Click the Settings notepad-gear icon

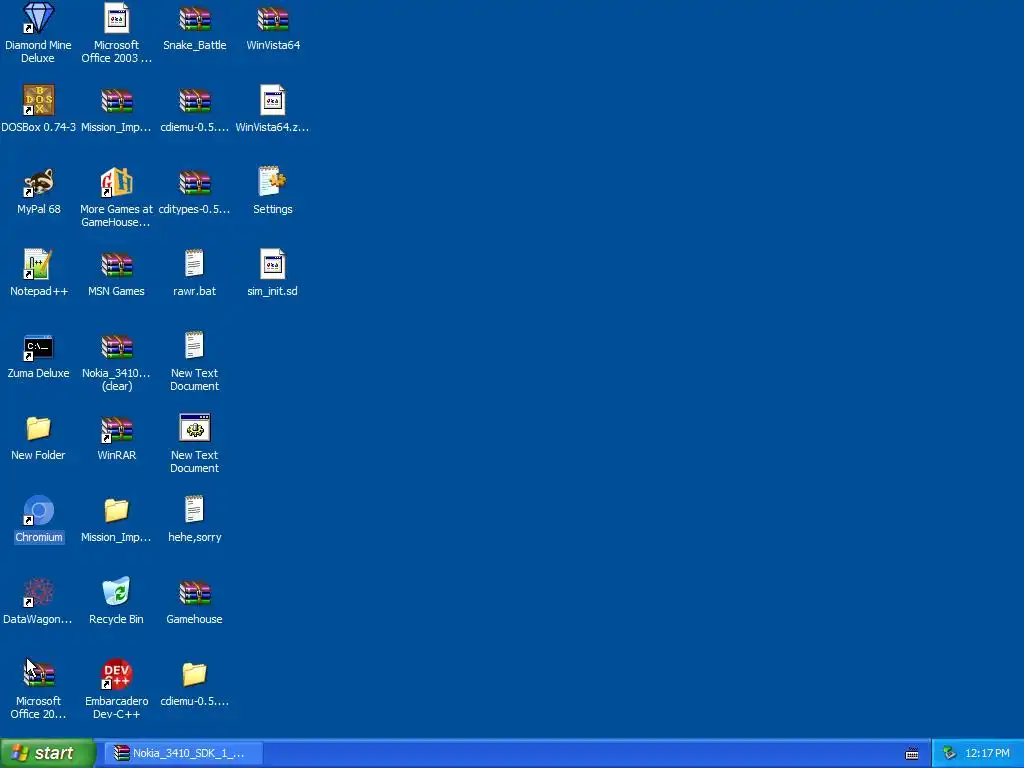click(x=272, y=182)
